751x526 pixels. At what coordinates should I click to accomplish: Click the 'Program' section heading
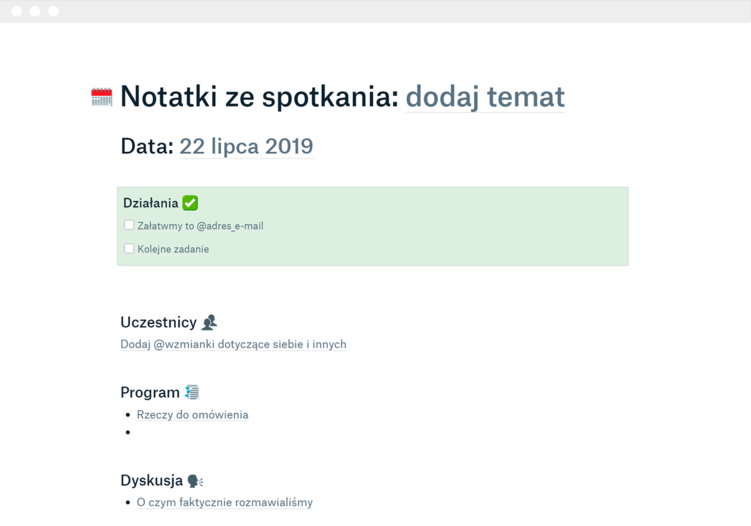[150, 392]
